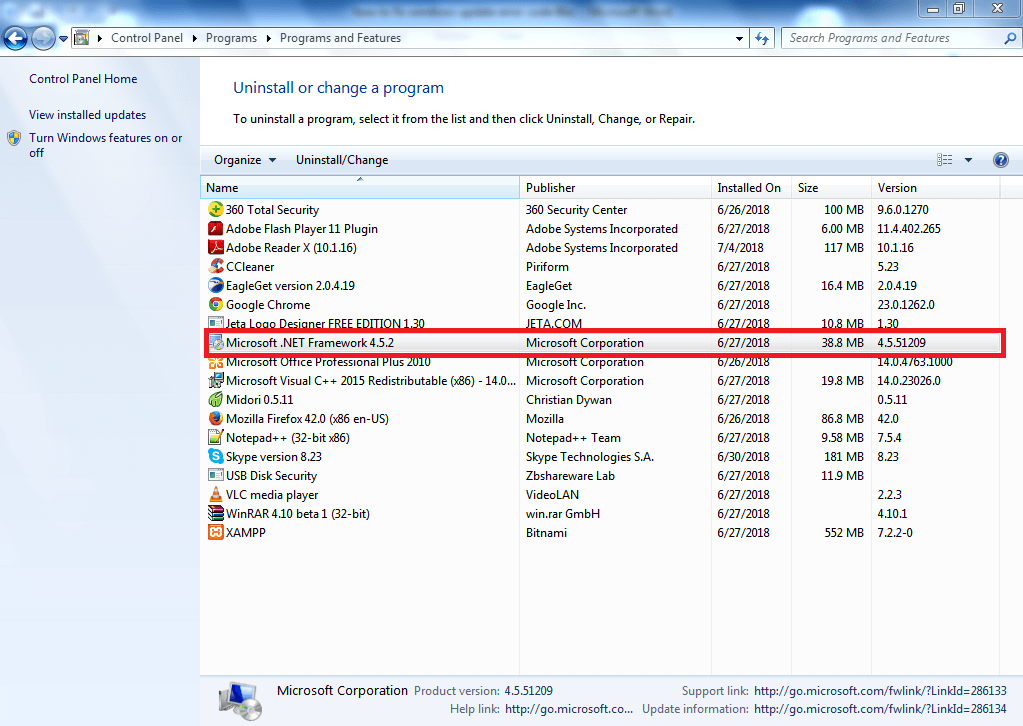Open View installed updates link
Screen dimensions: 1023x726
[87, 115]
